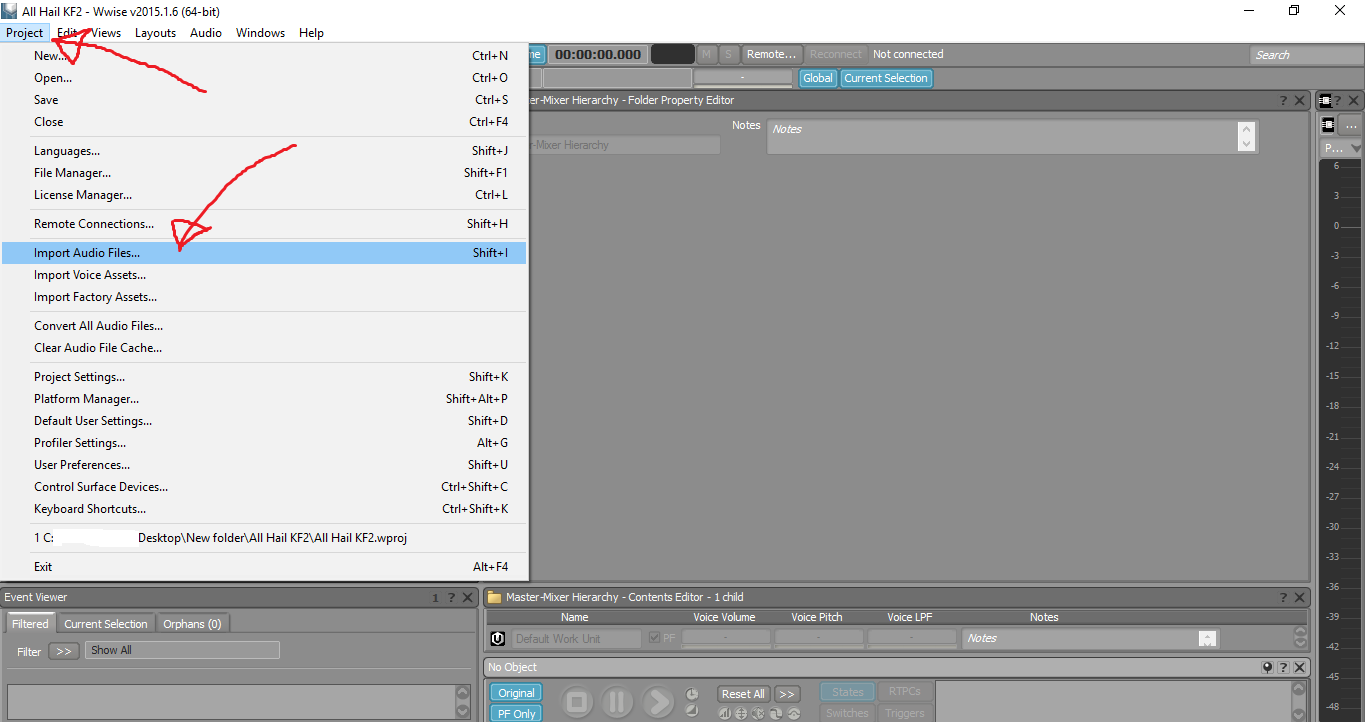The height and width of the screenshot is (722, 1365).
Task: Toggle the Global scope button
Action: pos(818,78)
